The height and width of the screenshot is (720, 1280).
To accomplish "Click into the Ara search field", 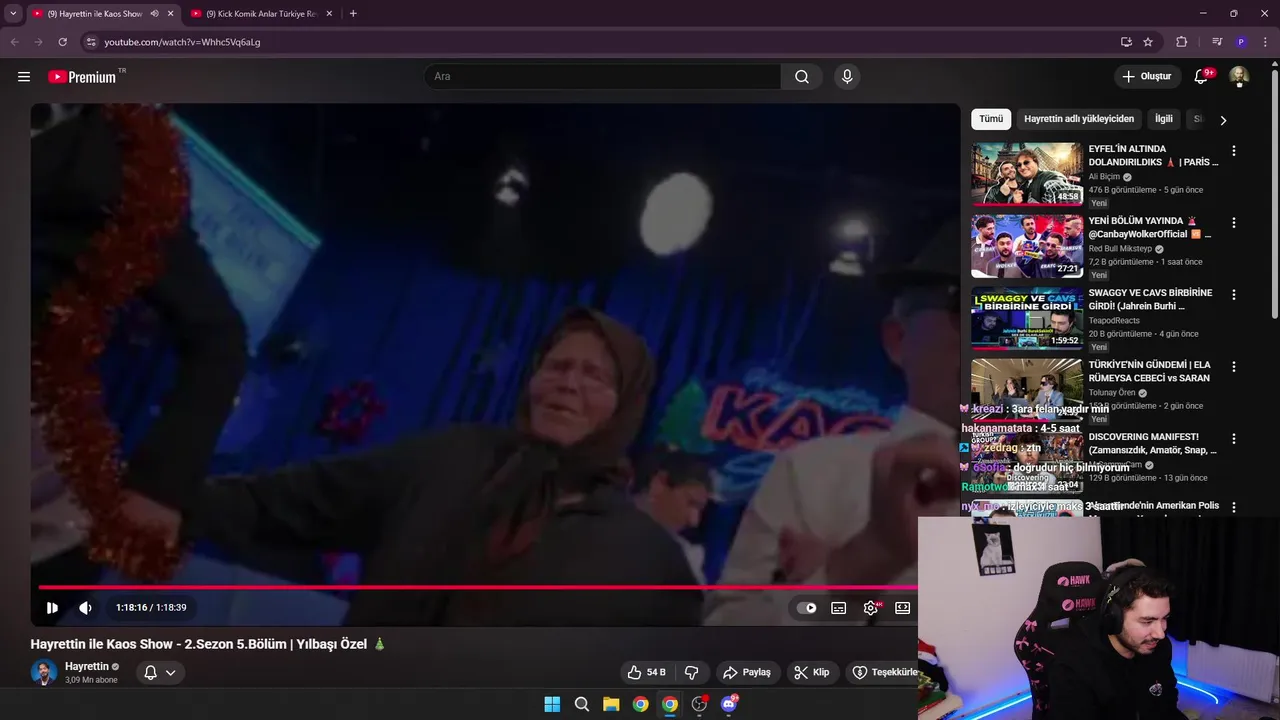I will [x=603, y=77].
